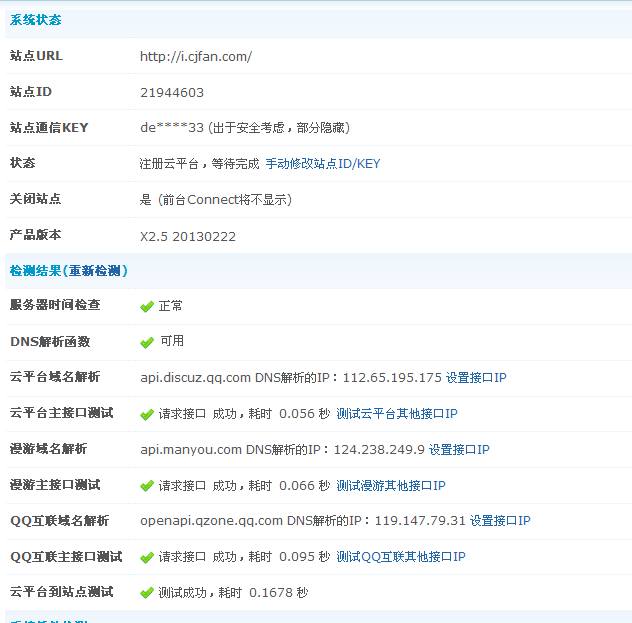
Task: Click IP address 124.238.249.9
Action: pos(379,449)
